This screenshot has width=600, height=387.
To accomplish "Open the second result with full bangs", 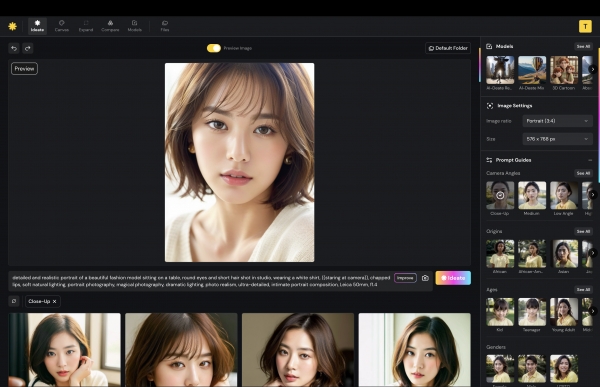I will [181, 350].
